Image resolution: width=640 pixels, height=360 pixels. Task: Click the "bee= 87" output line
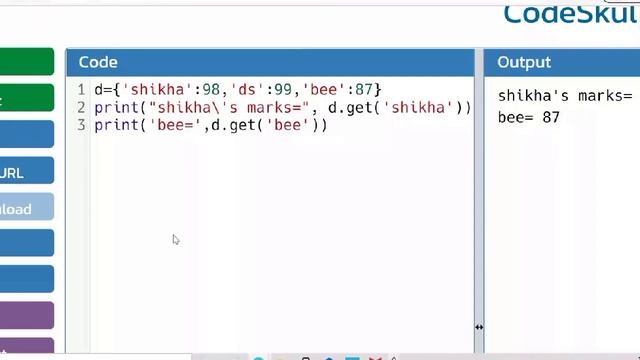click(529, 118)
